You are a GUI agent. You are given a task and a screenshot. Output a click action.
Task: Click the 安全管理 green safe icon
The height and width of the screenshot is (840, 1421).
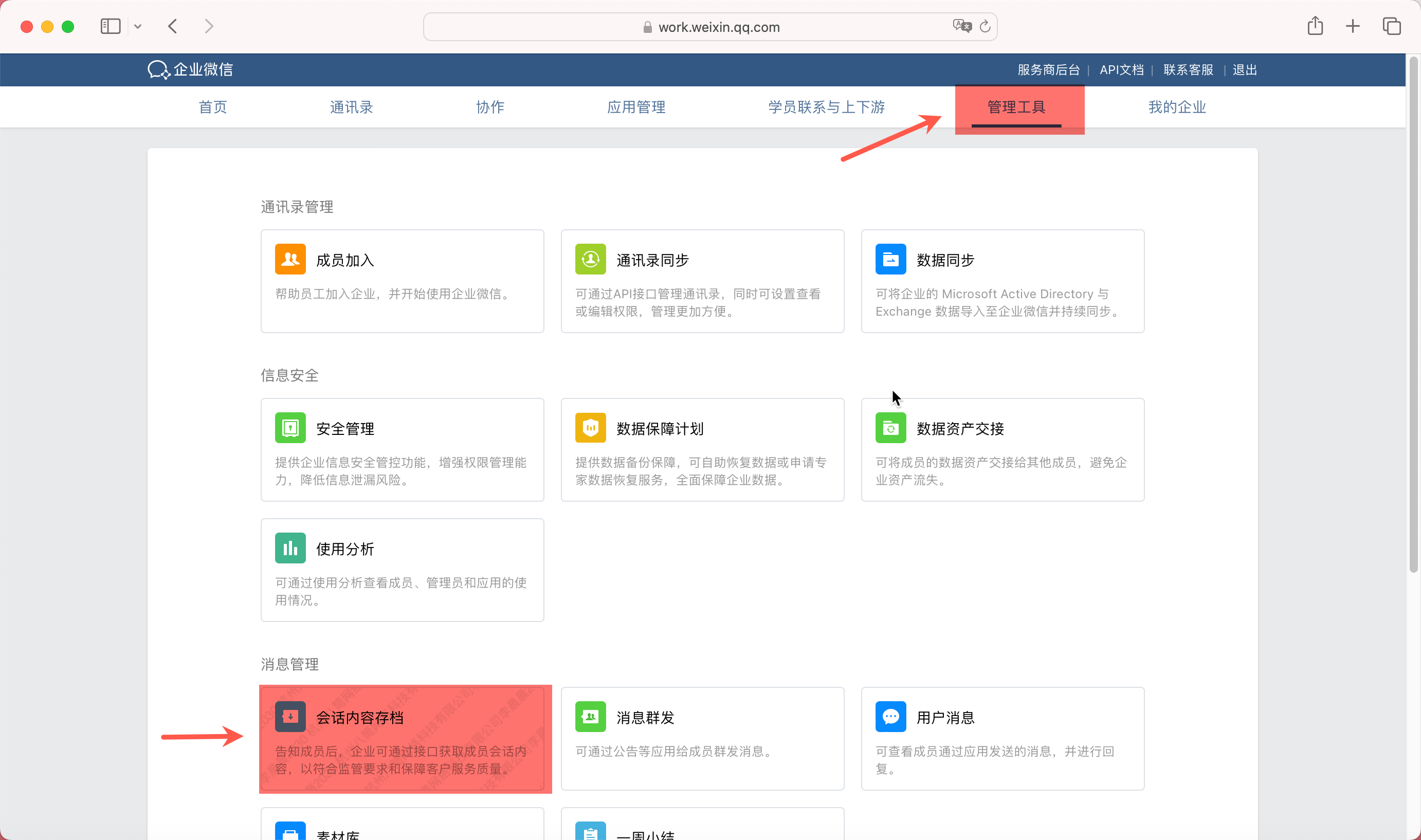tap(290, 428)
